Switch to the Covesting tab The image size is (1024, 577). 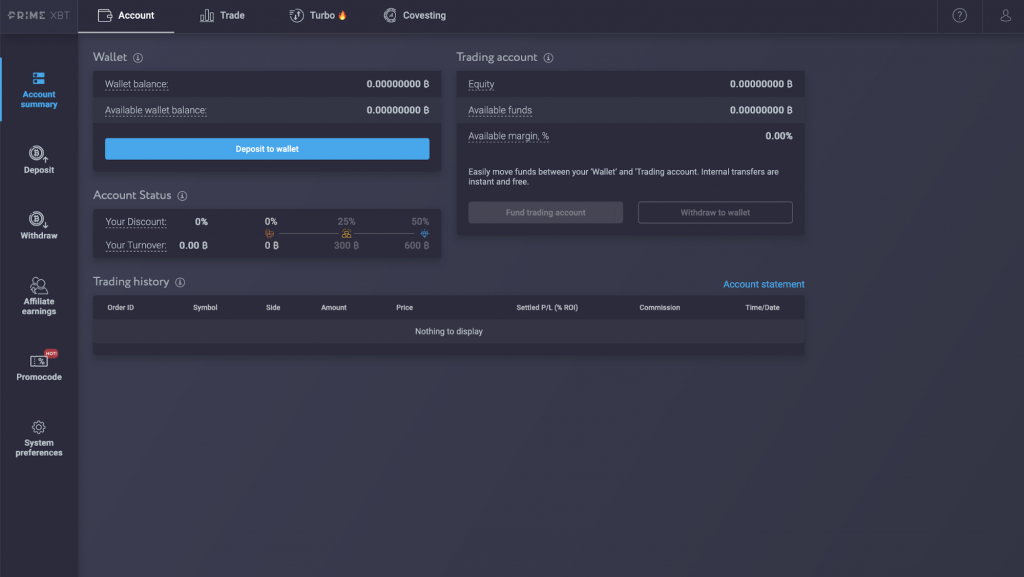(414, 15)
